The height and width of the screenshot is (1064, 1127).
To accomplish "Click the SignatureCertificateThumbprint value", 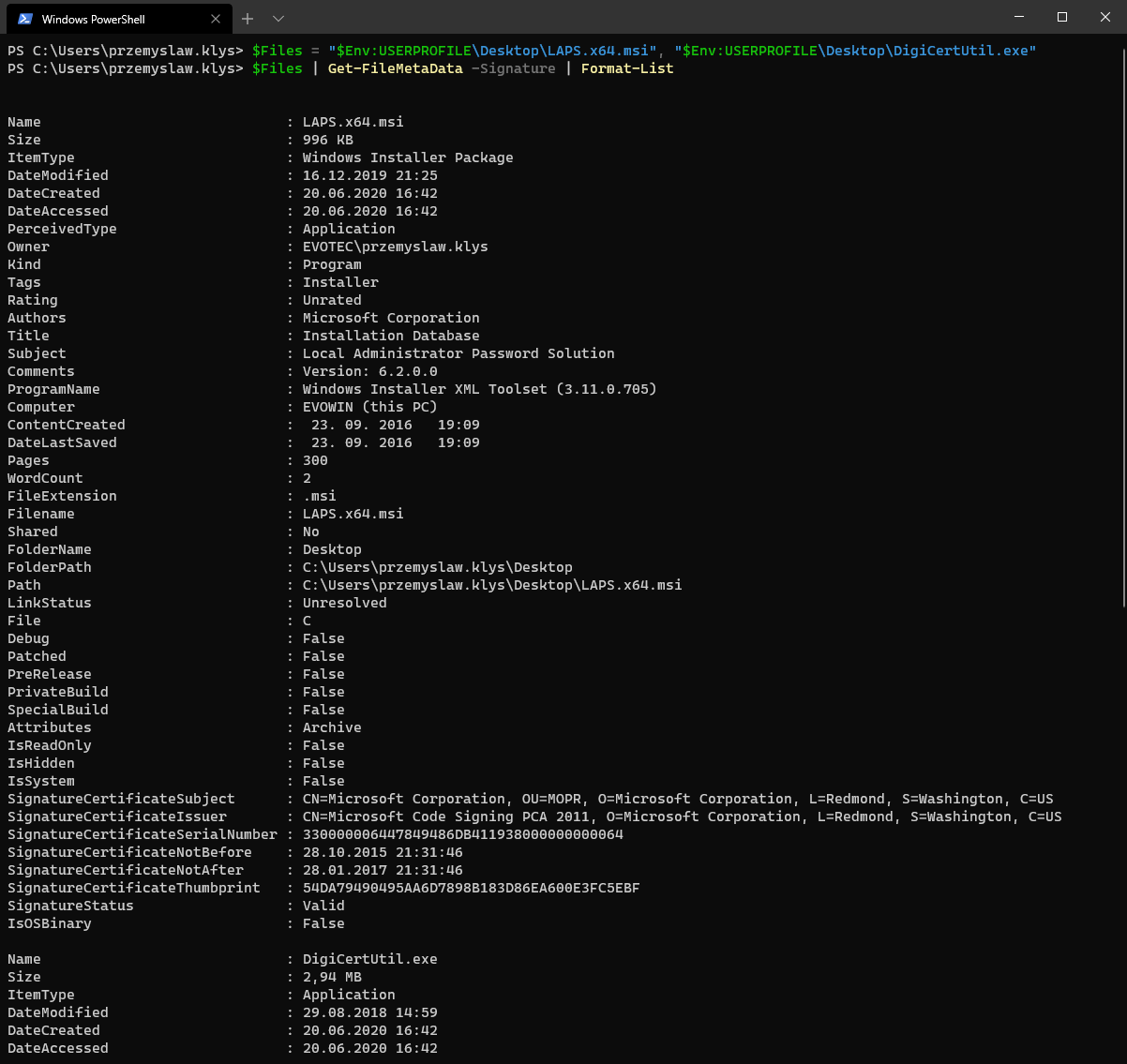I will click(x=471, y=887).
